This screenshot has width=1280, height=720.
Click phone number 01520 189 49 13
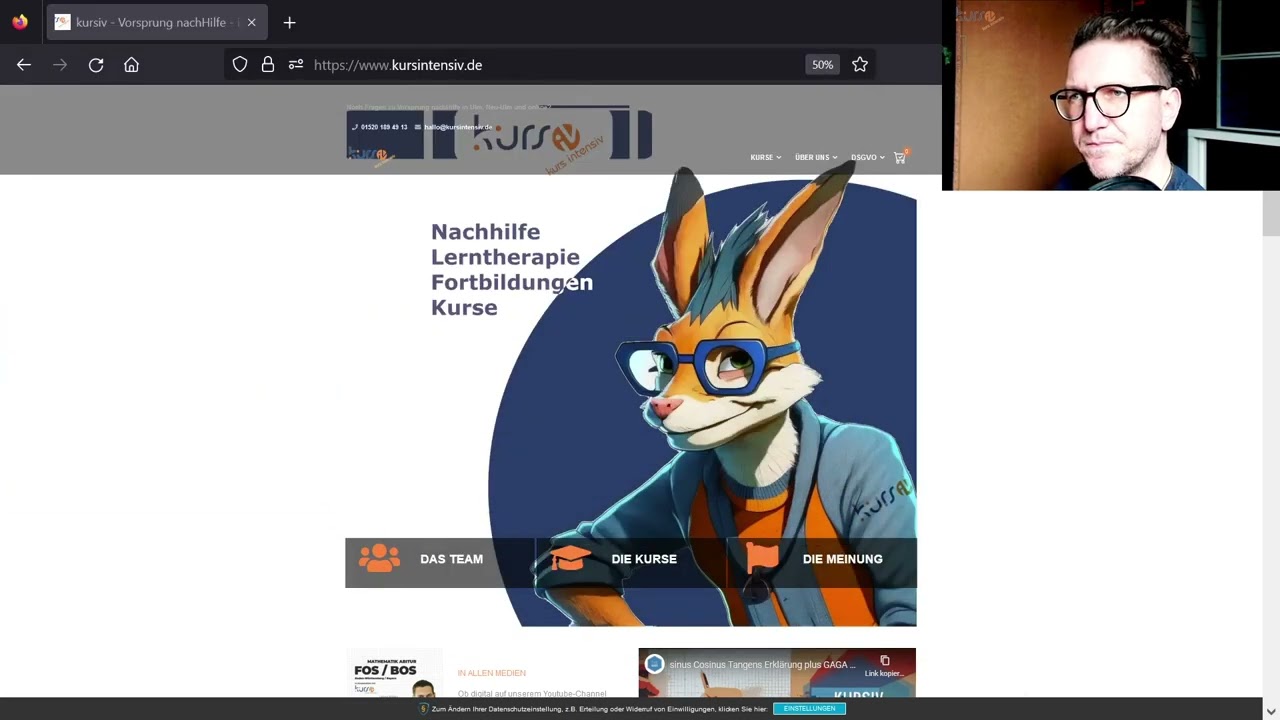(x=384, y=127)
